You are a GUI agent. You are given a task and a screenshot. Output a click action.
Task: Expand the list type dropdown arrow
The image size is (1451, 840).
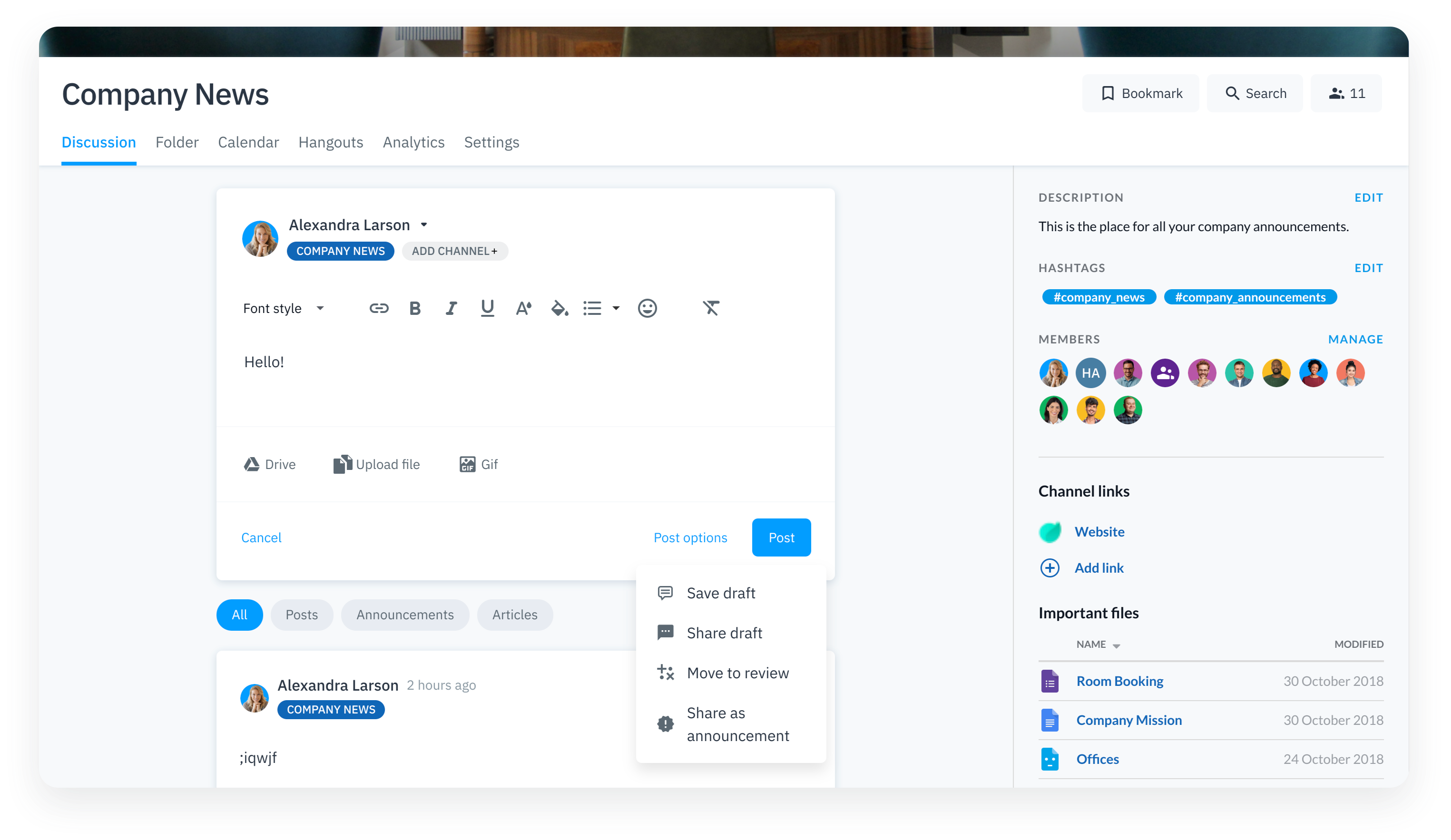(x=616, y=309)
